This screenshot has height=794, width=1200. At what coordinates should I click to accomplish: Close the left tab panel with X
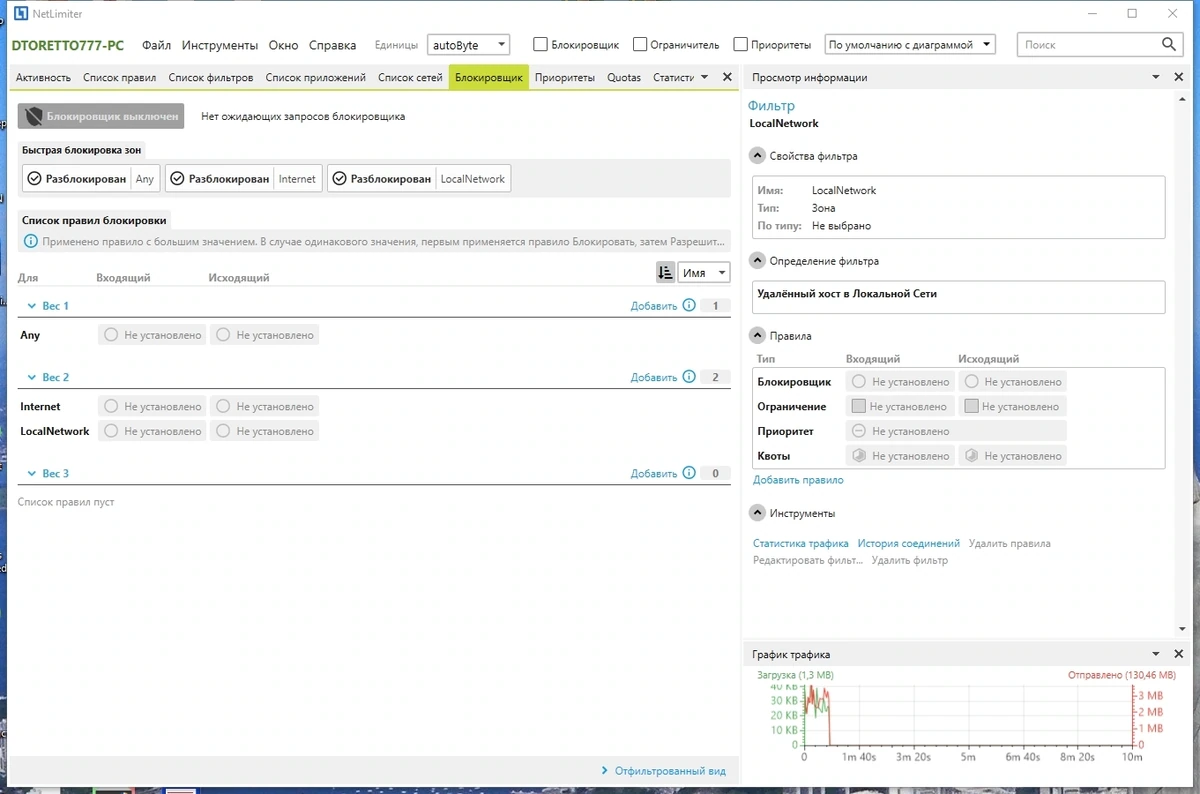[727, 77]
